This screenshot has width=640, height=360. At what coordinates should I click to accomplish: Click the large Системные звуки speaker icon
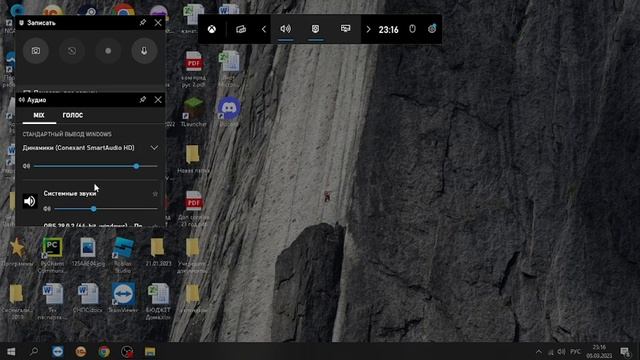coord(29,201)
